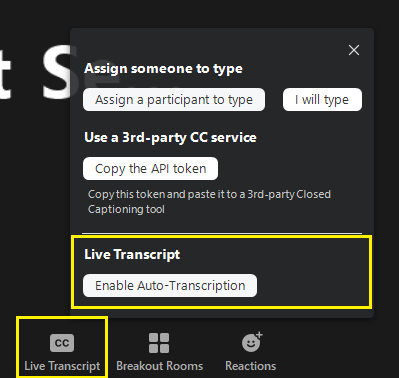Image resolution: width=399 pixels, height=378 pixels.
Task: Enable Auto-Transcription
Action: coord(170,286)
